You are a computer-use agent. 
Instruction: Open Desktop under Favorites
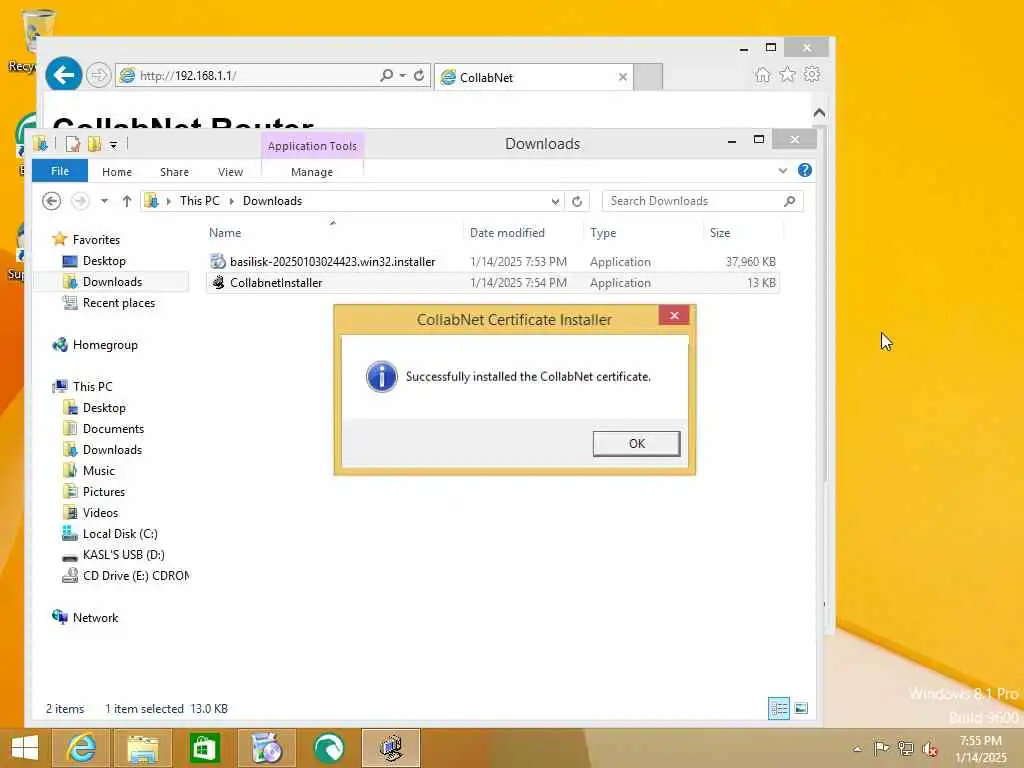tap(104, 261)
